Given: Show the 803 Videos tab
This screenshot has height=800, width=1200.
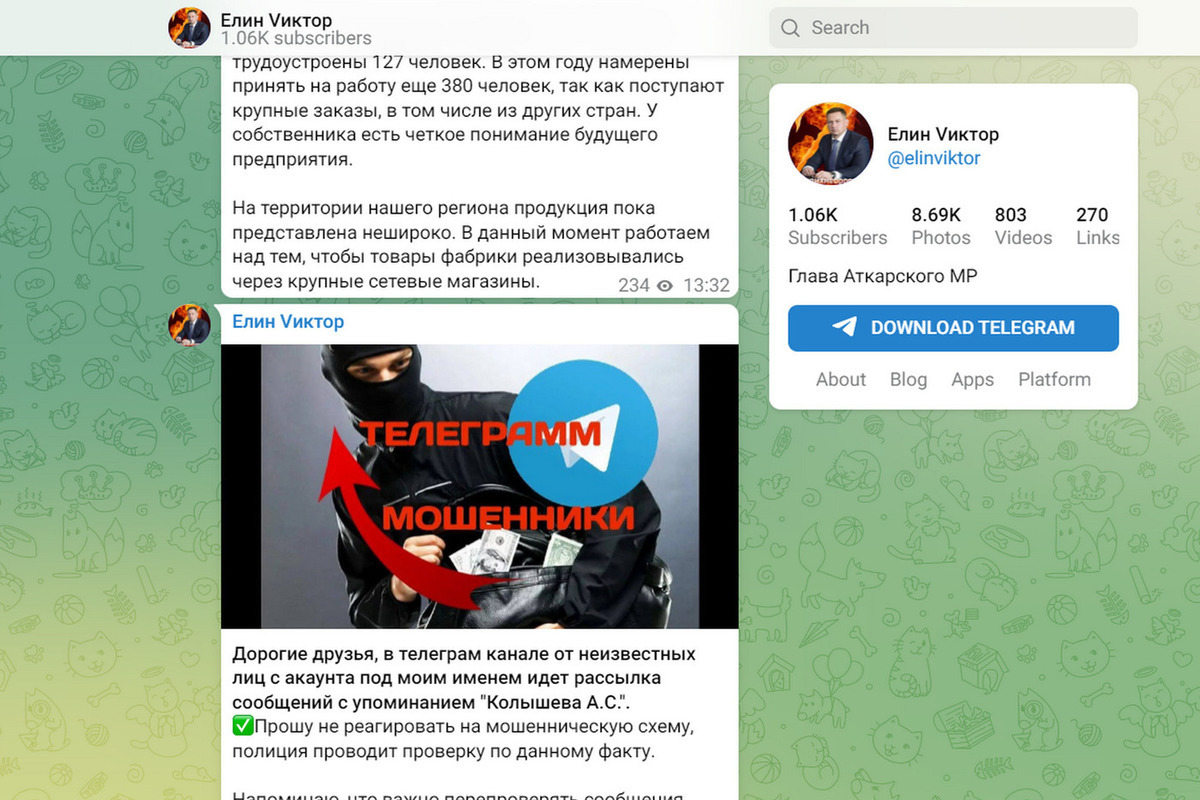Looking at the screenshot, I should point(1023,226).
